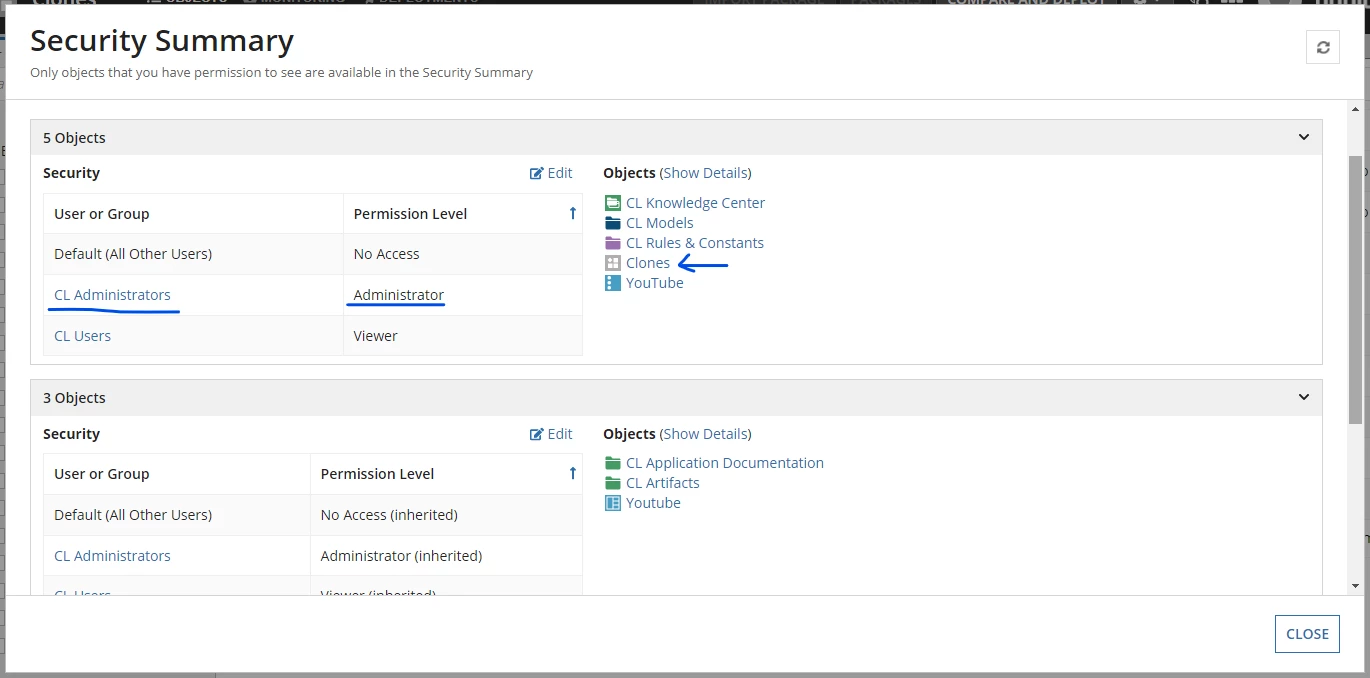
Task: Show Details for 5 Objects list
Action: pos(705,173)
